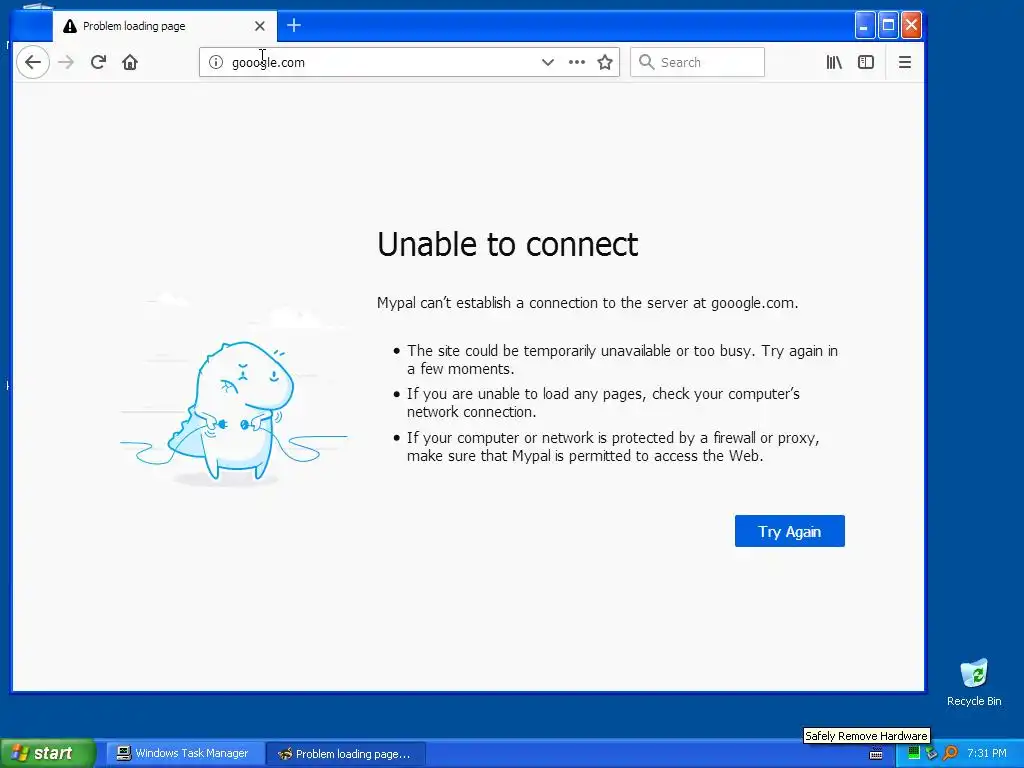
Task: Switch to Windows Task Manager in taskbar
Action: pos(183,753)
